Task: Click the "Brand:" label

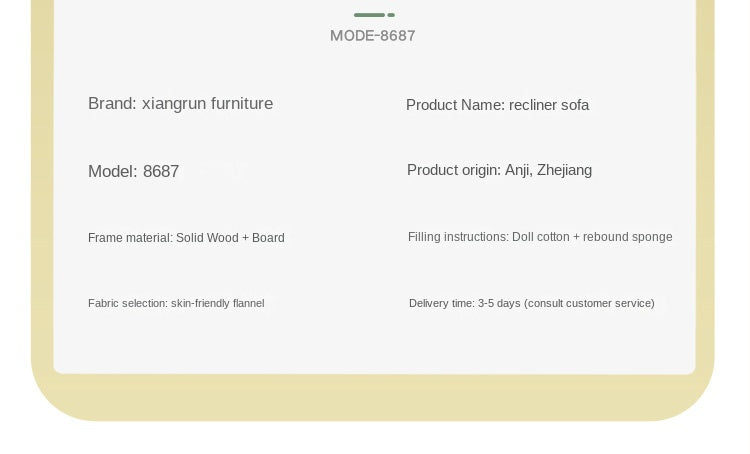Action: tap(112, 104)
